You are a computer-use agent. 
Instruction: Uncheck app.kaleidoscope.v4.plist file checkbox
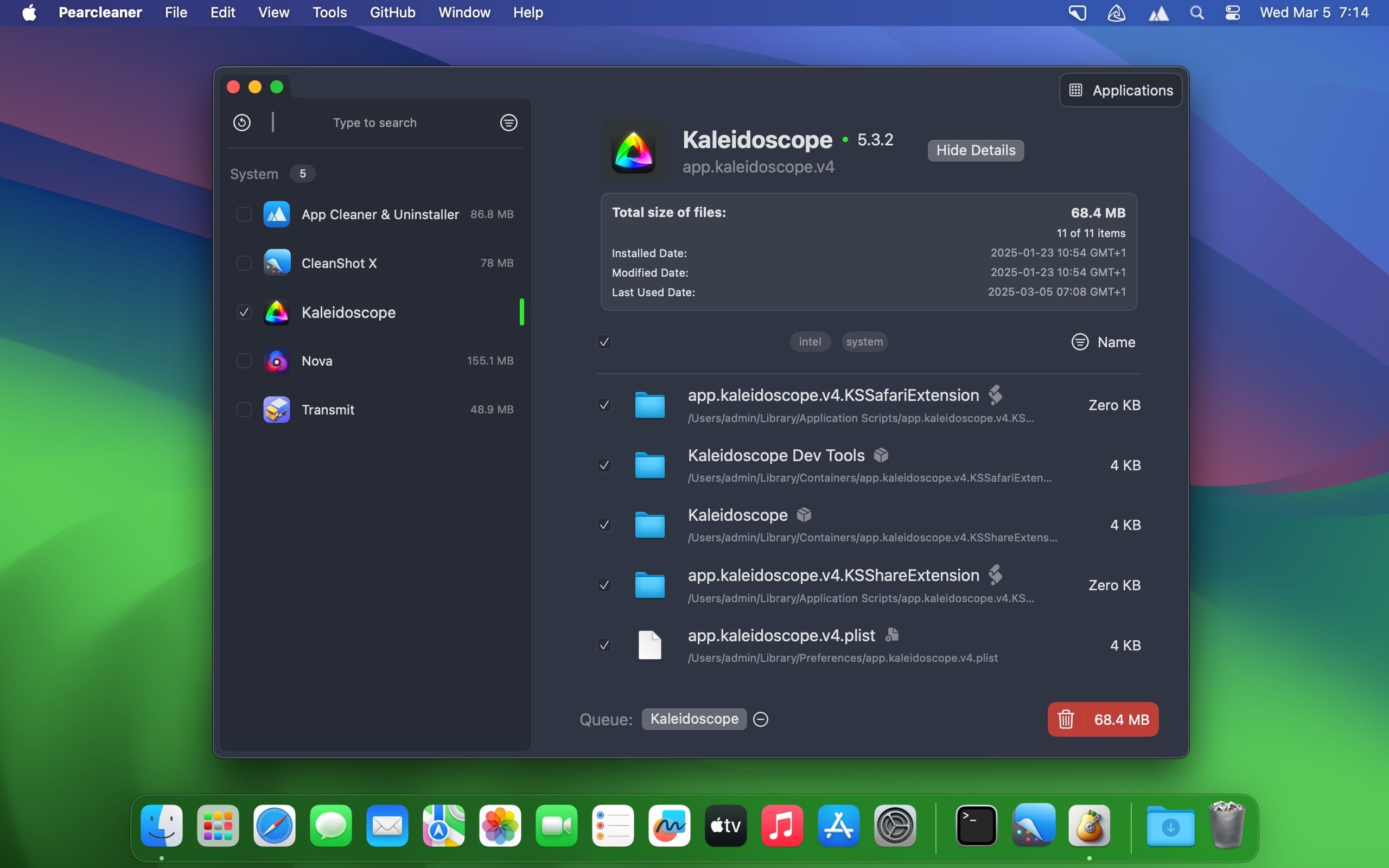pyautogui.click(x=604, y=645)
